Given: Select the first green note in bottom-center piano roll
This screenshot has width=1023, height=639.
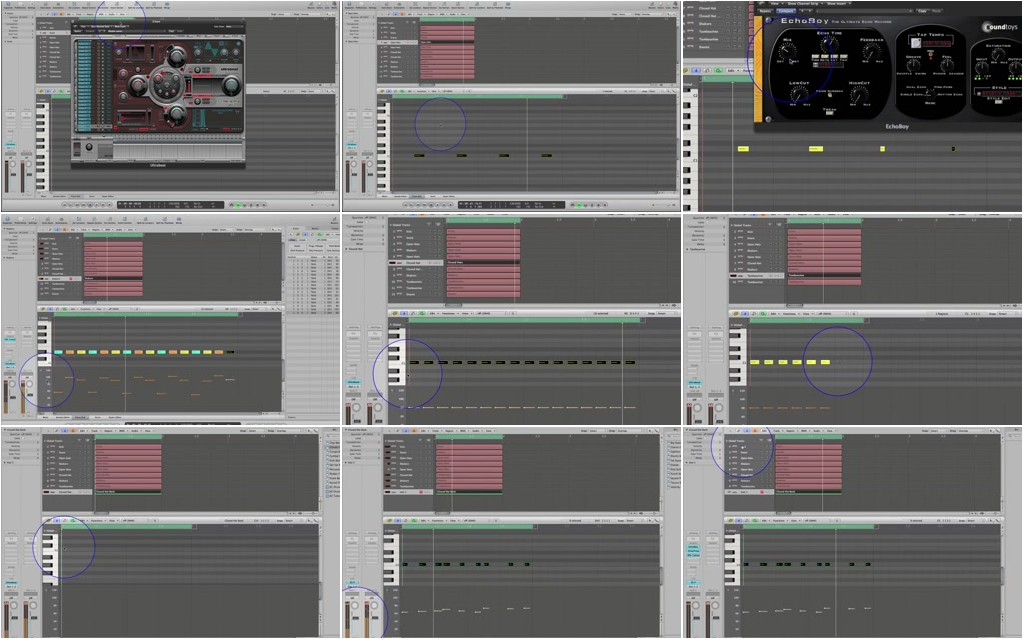Looking at the screenshot, I should click(x=405, y=564).
